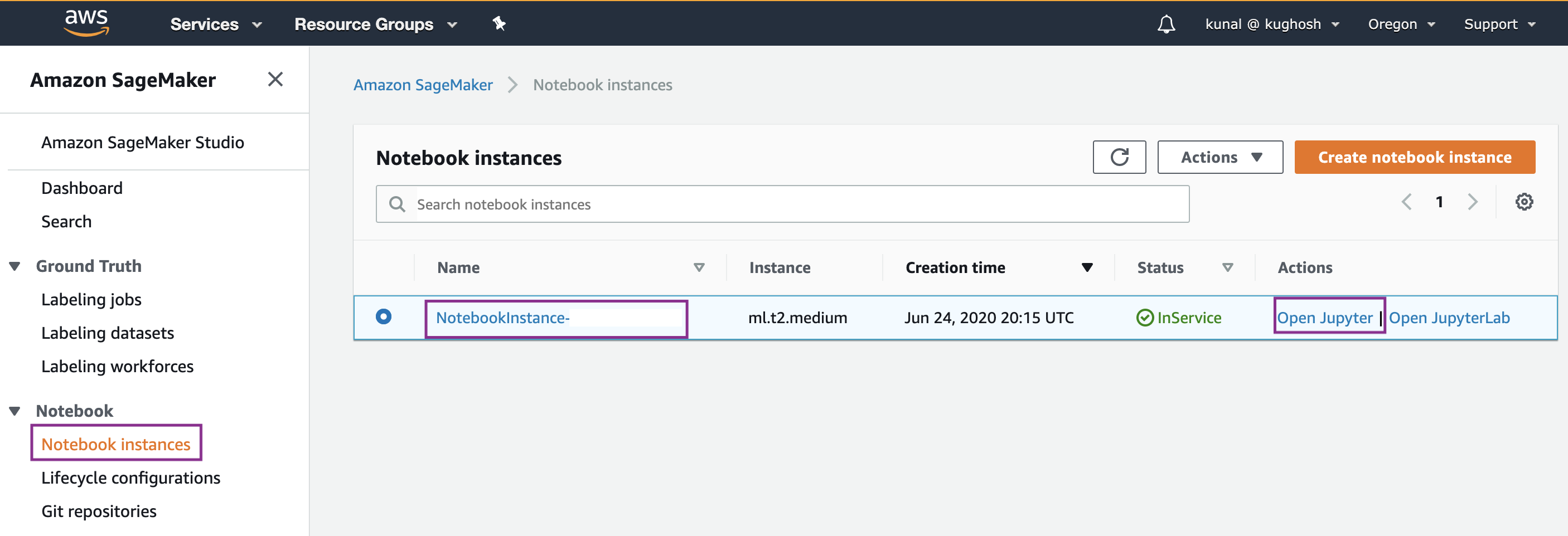1568x536 pixels.
Task: Click Create notebook instance button
Action: point(1414,157)
